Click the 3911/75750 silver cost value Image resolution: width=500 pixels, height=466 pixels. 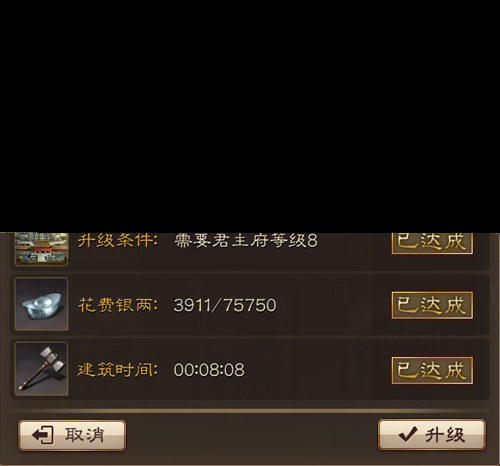(225, 305)
